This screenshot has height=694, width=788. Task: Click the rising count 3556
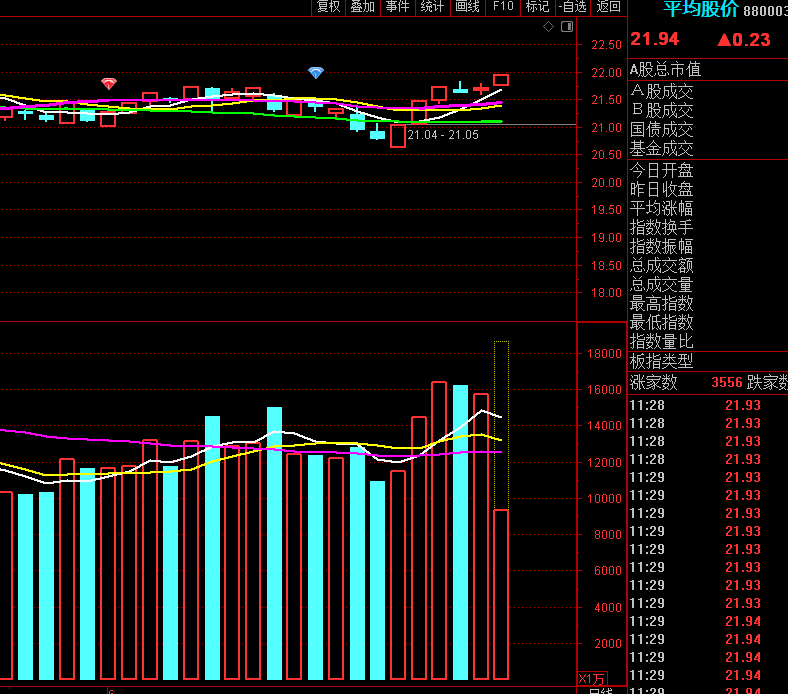[727, 382]
